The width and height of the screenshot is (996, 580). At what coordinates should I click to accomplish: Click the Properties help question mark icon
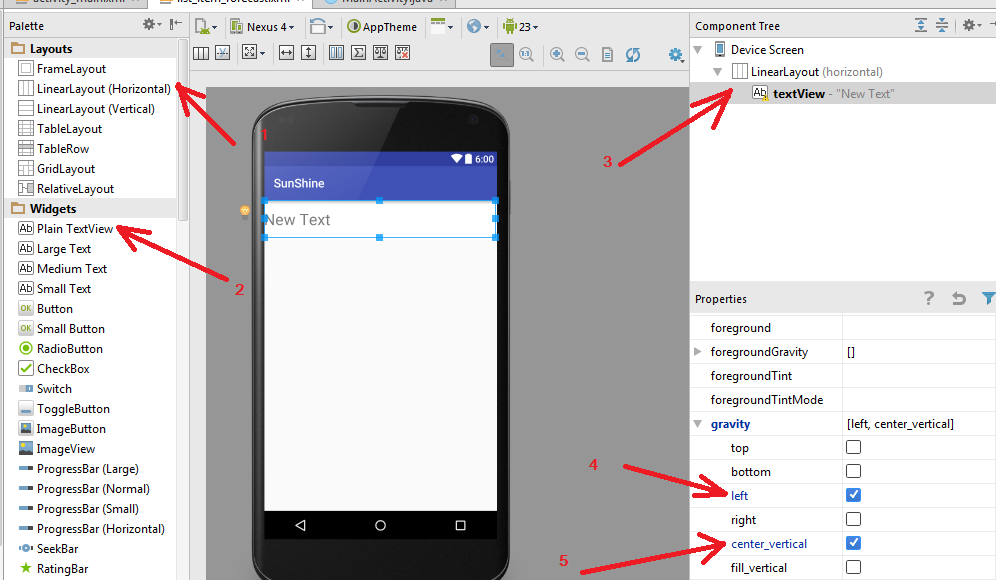coord(929,298)
